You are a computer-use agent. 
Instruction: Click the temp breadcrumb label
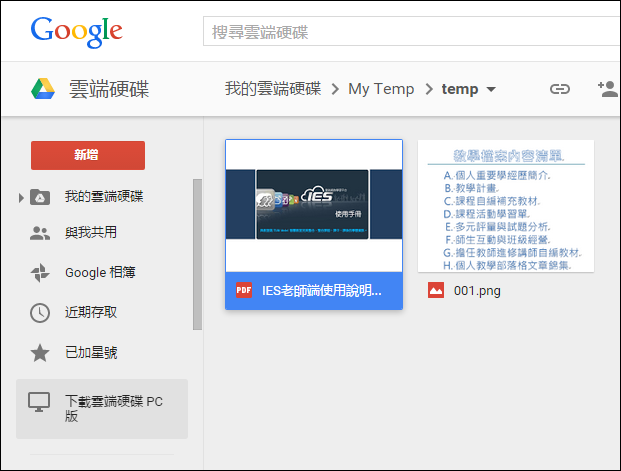pyautogui.click(x=460, y=89)
